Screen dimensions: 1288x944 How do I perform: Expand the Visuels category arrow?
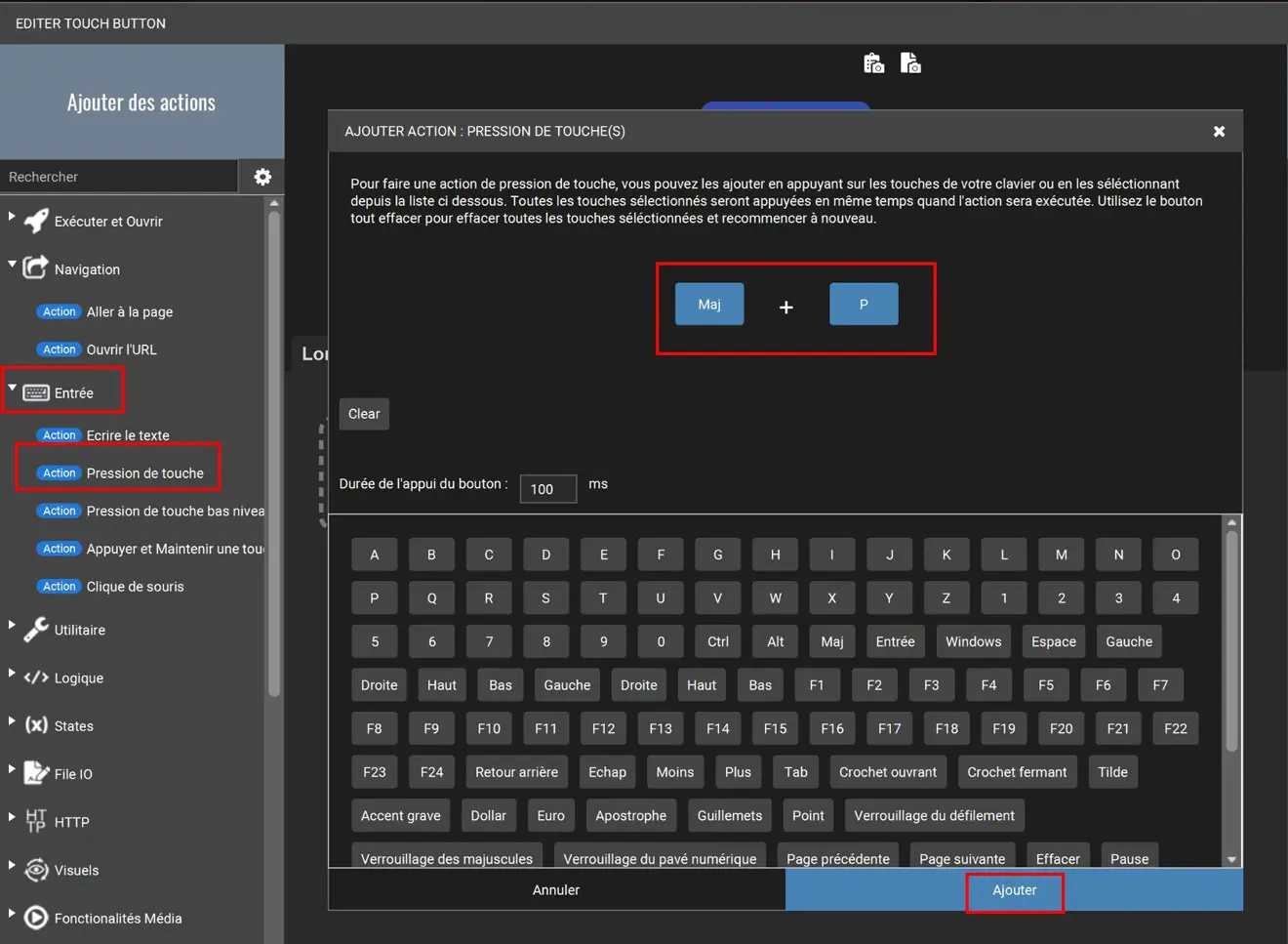12,865
